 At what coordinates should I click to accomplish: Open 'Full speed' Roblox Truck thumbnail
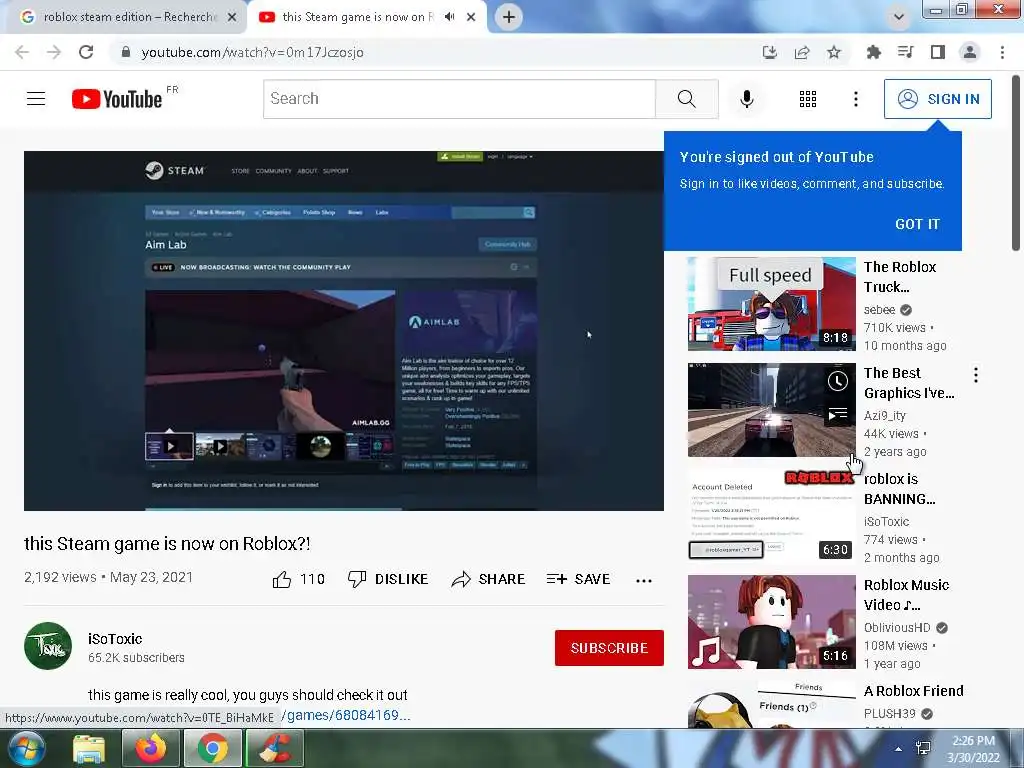pos(771,304)
